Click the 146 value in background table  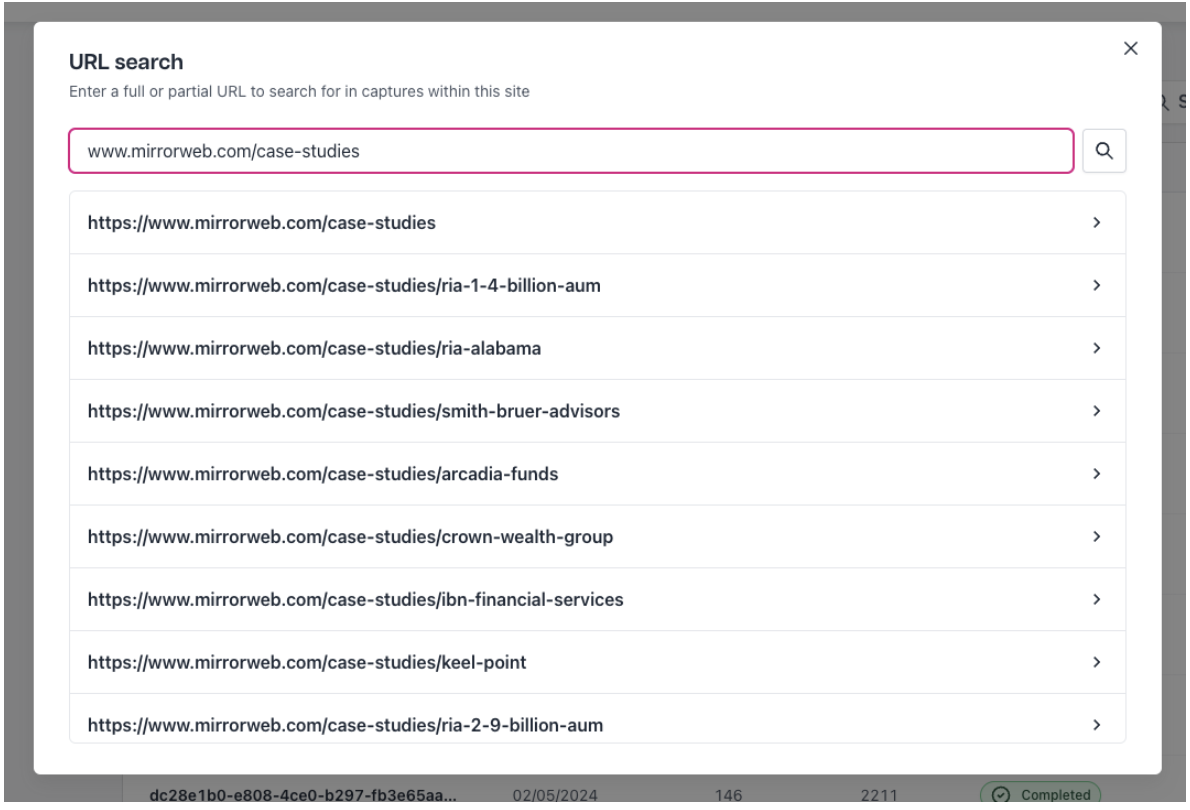coord(728,795)
